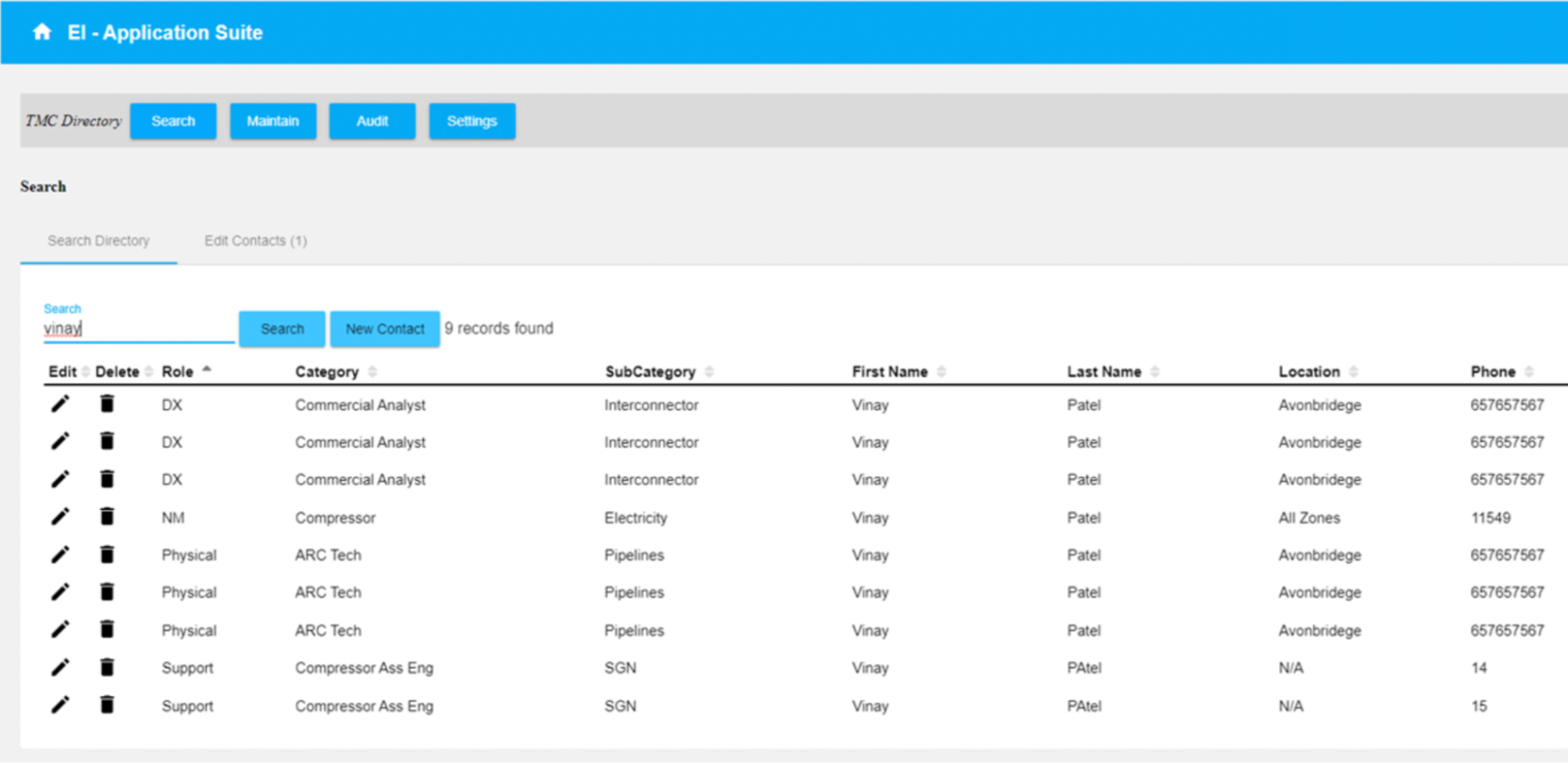
Task: Sort by Category column sort arrows
Action: pyautogui.click(x=373, y=372)
